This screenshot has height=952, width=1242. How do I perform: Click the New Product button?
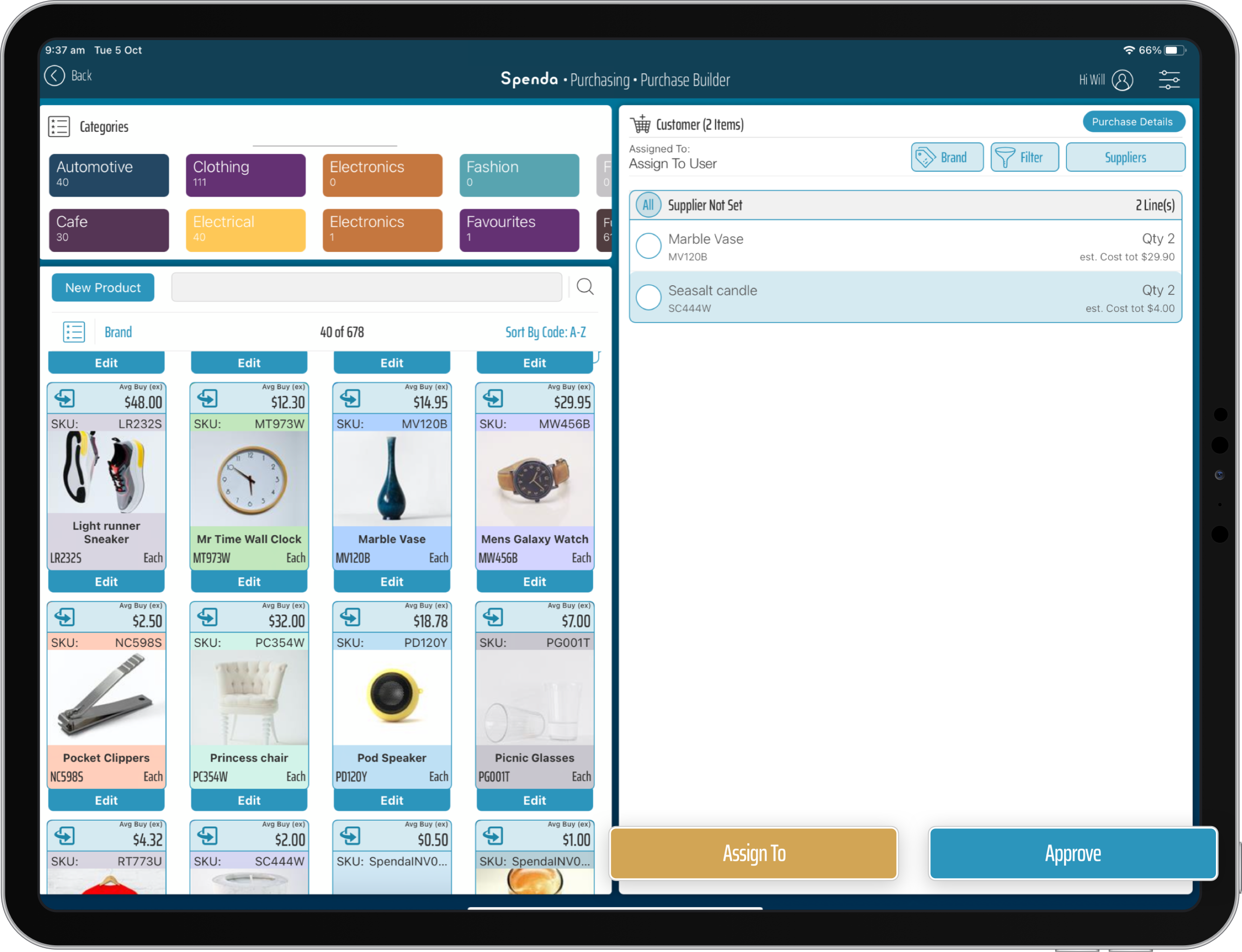[103, 287]
